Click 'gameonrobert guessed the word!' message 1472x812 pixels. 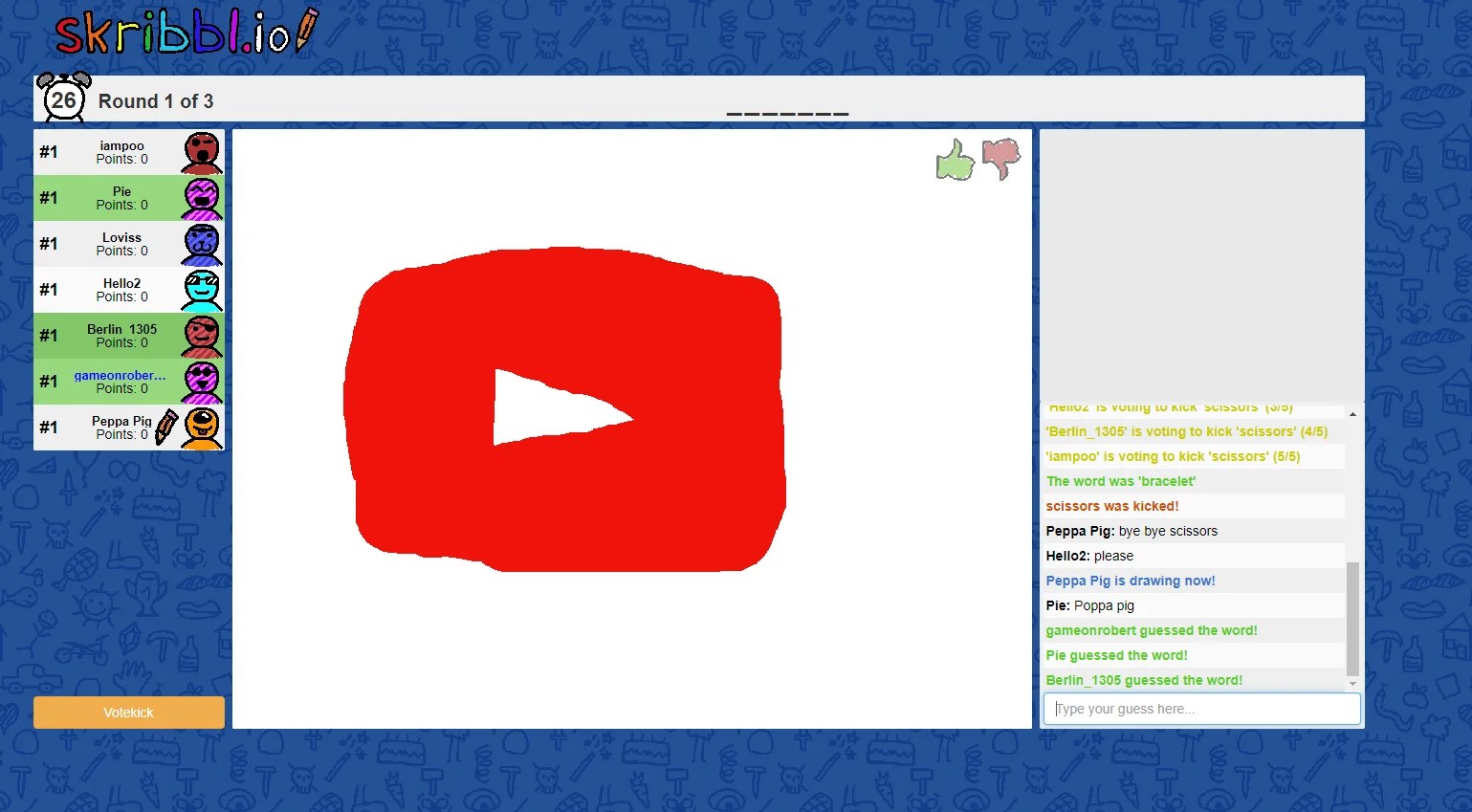pyautogui.click(x=1151, y=630)
